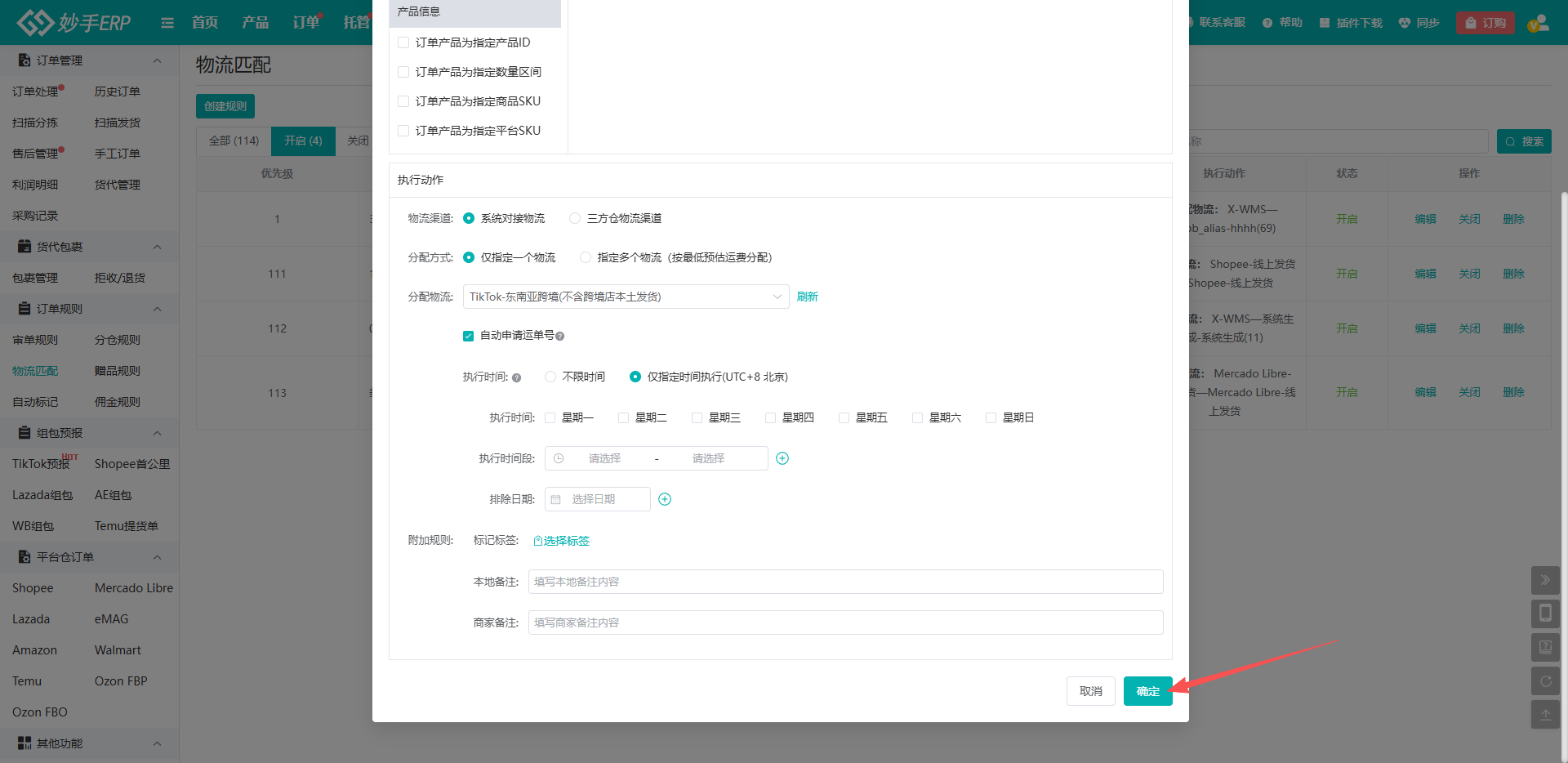Image resolution: width=1568 pixels, height=763 pixels.
Task: Click 删除 for the Mercado Libre row
Action: pyautogui.click(x=1514, y=392)
